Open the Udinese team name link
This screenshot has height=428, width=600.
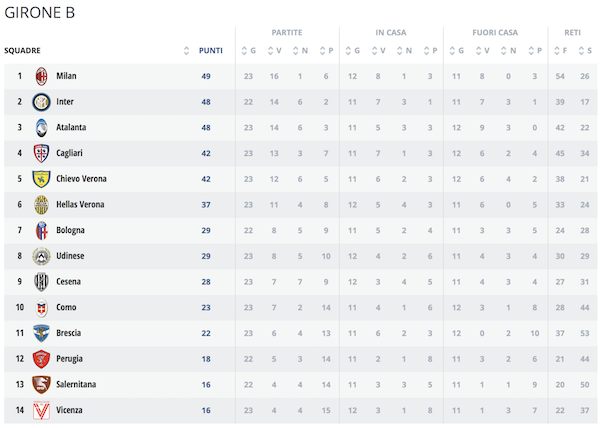click(70, 256)
